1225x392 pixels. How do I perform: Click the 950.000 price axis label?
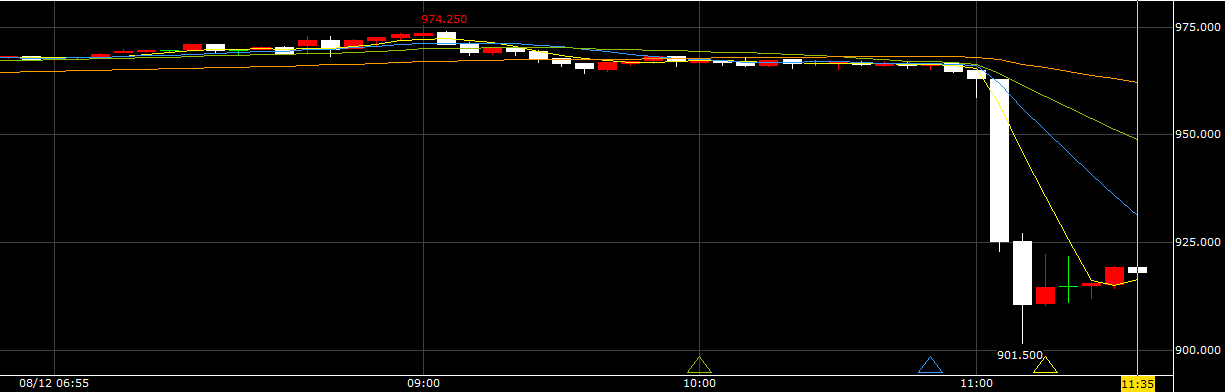(1196, 134)
